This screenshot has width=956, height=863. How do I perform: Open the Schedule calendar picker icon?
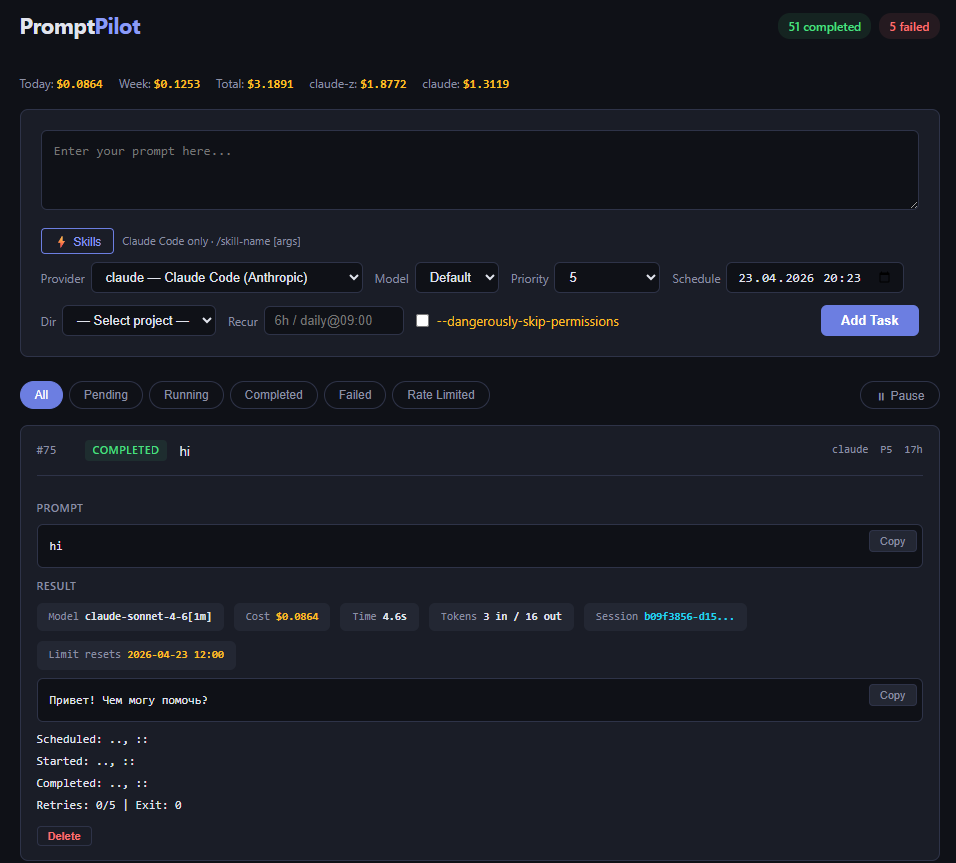coord(883,278)
